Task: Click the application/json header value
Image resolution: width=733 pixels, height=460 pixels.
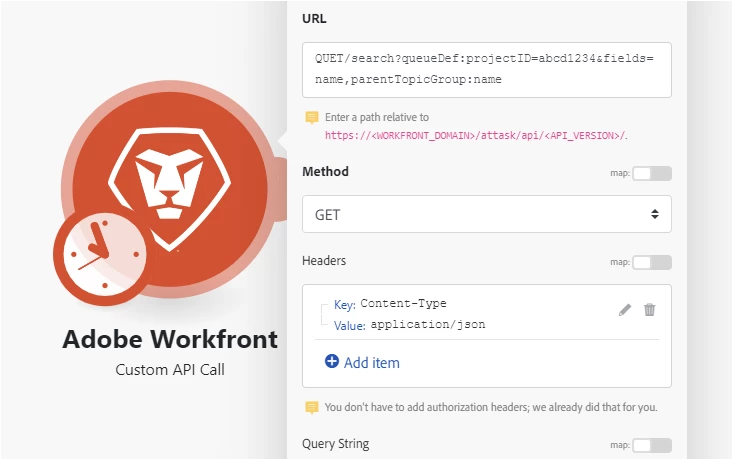Action: coord(428,324)
